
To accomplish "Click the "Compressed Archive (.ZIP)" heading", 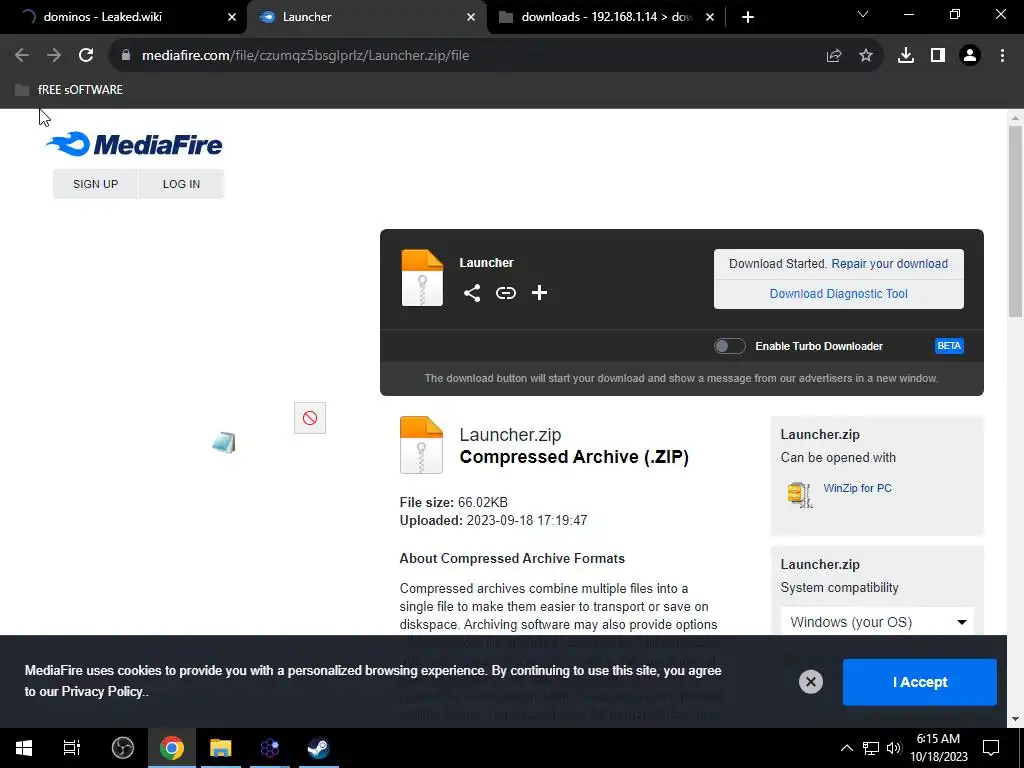I will click(574, 456).
